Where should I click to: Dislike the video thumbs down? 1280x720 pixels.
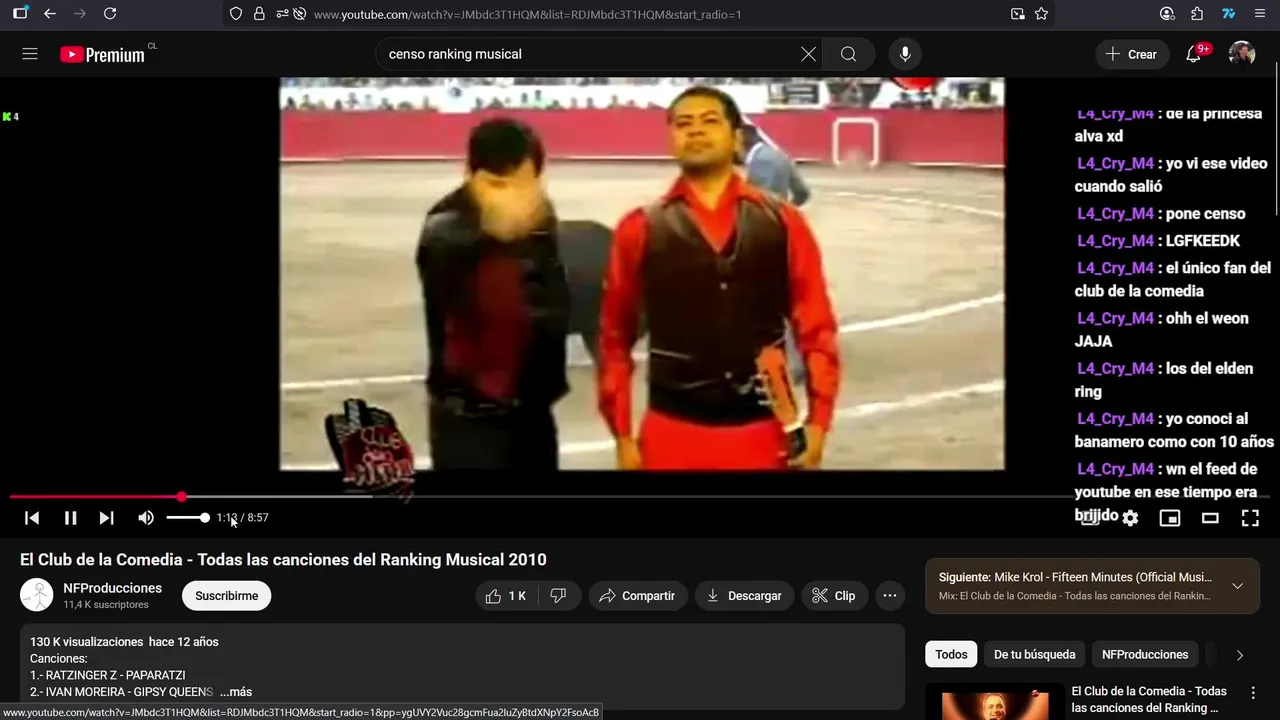pyautogui.click(x=558, y=596)
